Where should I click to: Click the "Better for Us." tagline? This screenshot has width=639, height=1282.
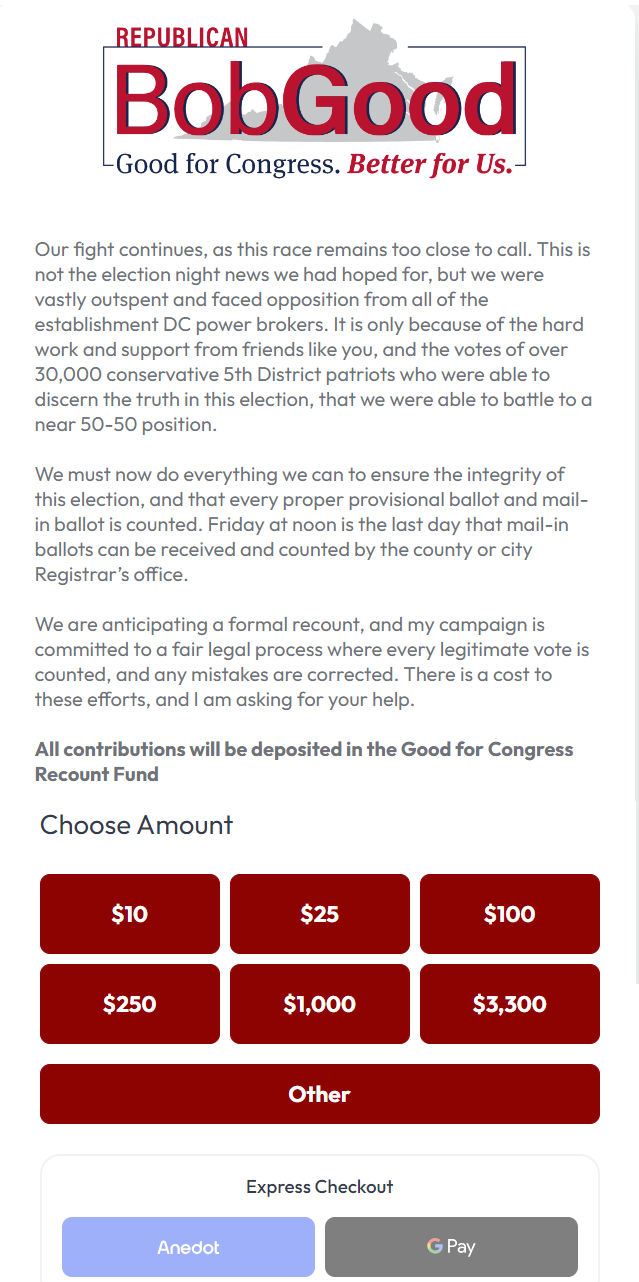(x=430, y=164)
